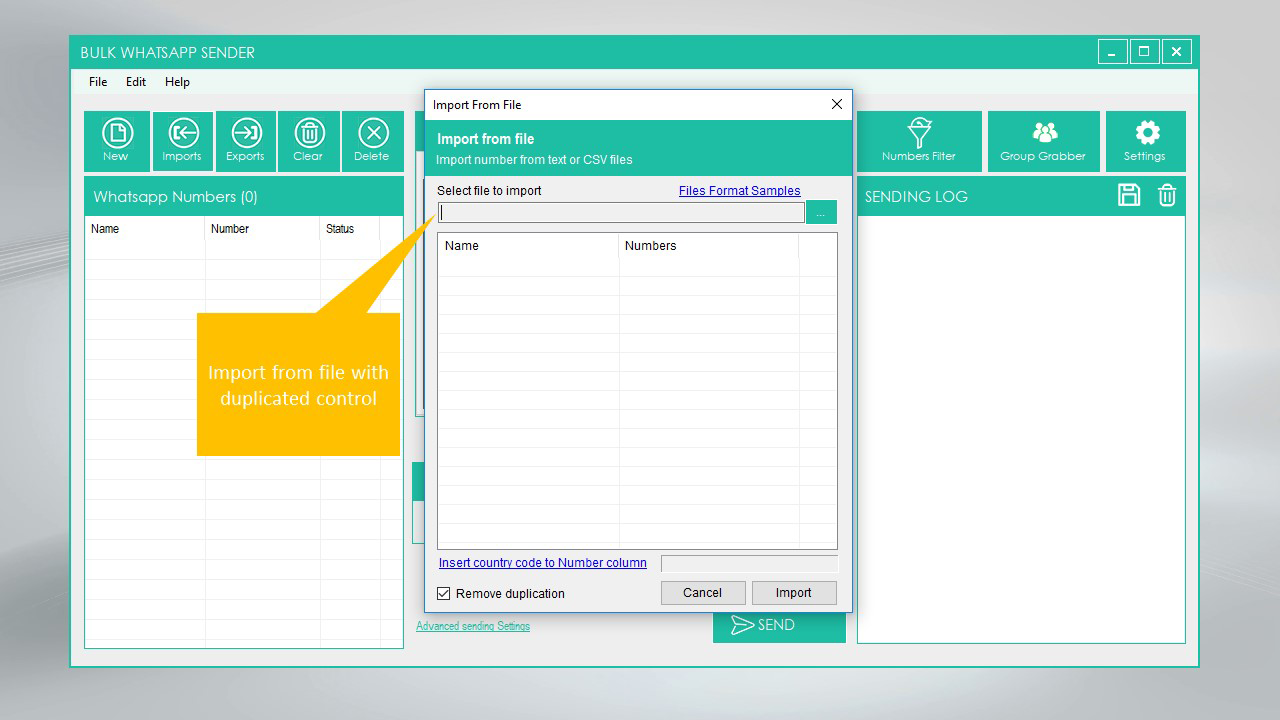Click the Status column header in main list
The width and height of the screenshot is (1280, 720).
pos(350,229)
